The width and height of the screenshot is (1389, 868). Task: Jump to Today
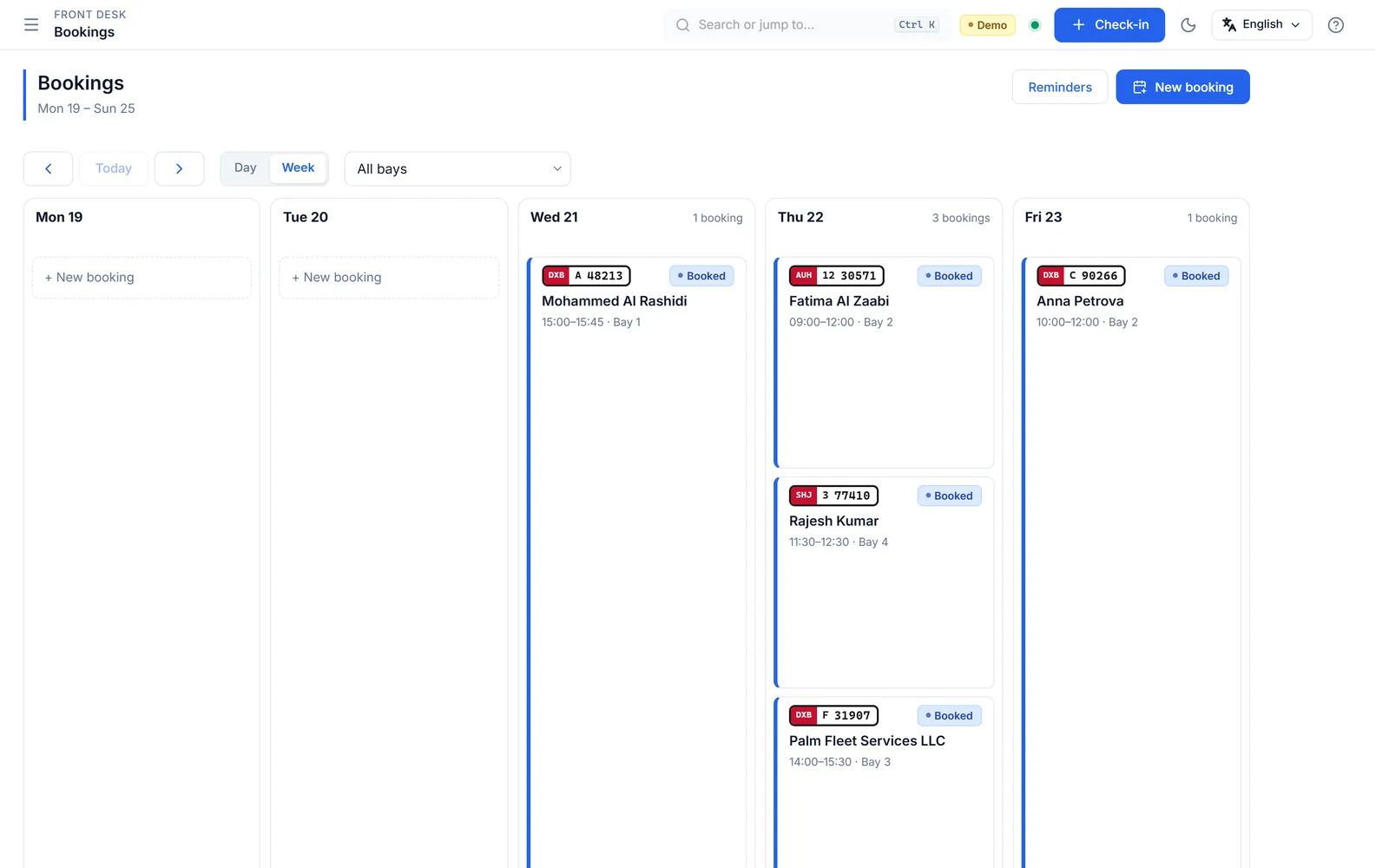[x=114, y=168]
